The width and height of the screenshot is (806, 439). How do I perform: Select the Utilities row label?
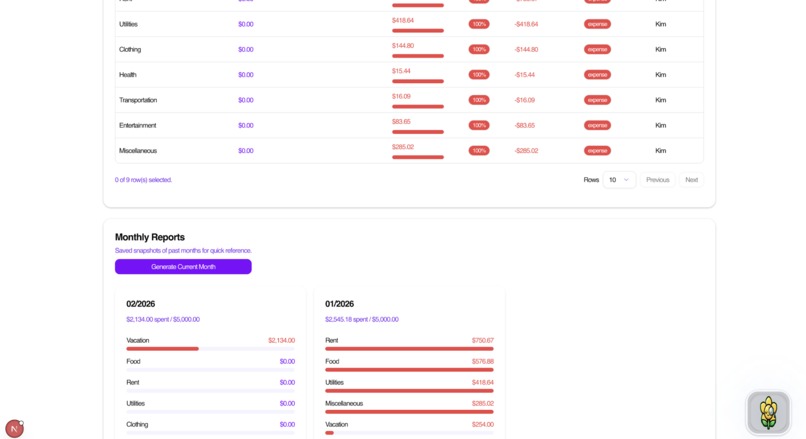click(128, 24)
